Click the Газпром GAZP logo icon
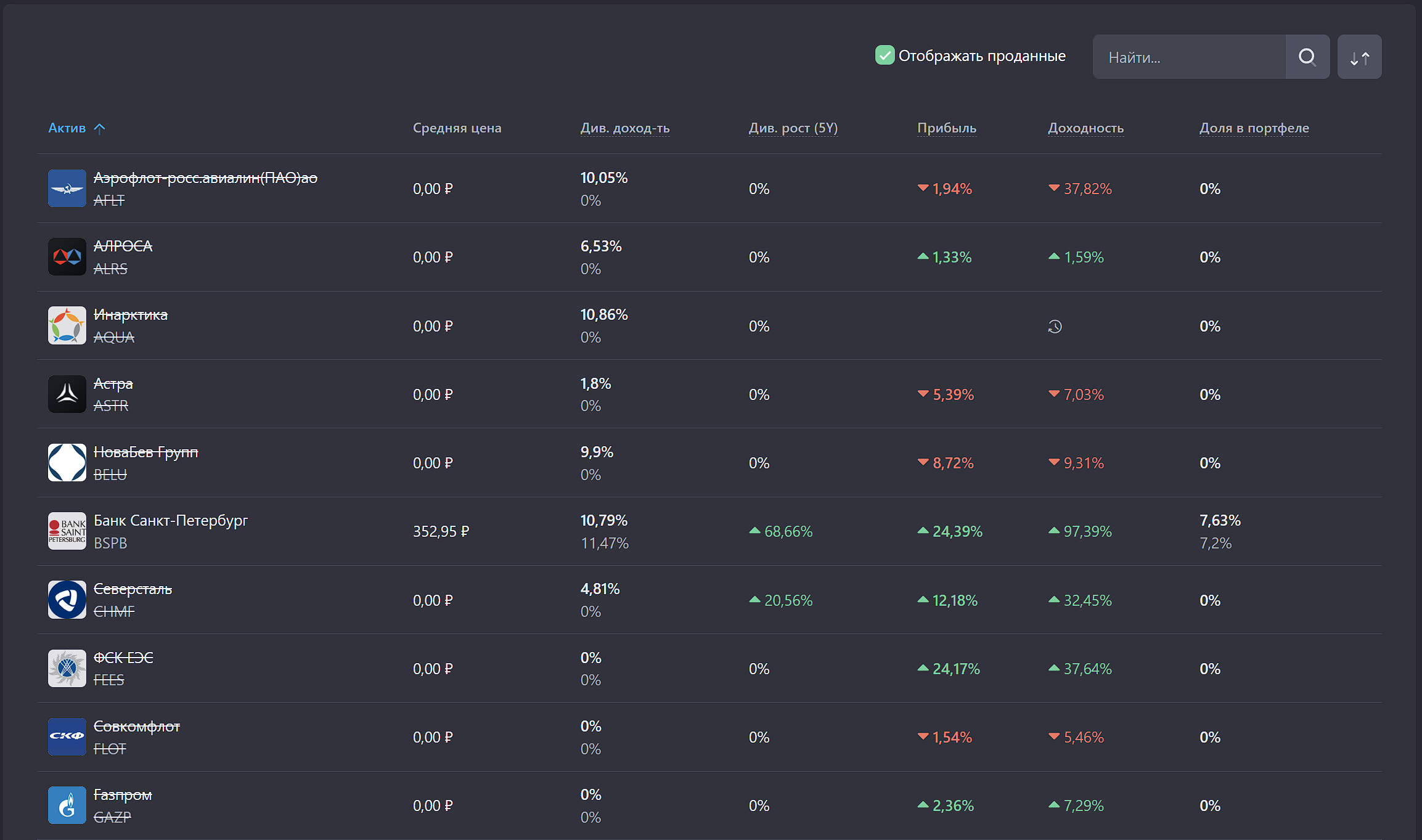1422x840 pixels. point(67,805)
